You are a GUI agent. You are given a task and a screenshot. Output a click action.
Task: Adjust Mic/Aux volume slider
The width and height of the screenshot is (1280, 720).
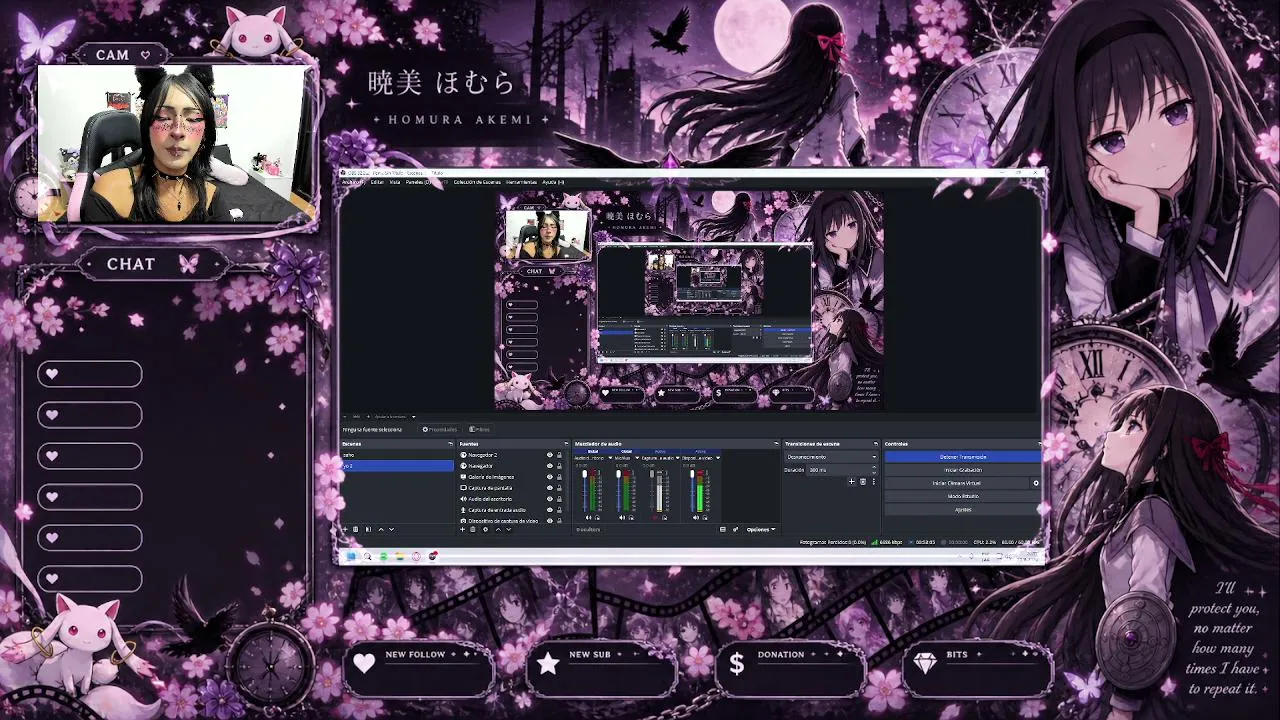(618, 490)
